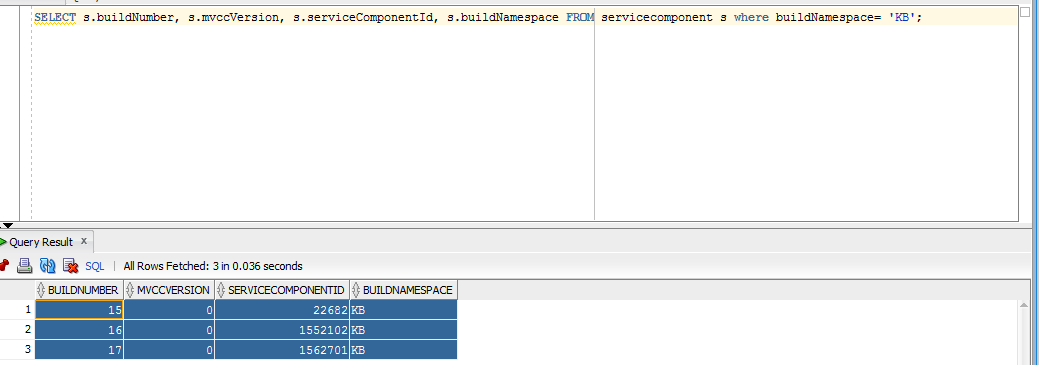
Task: Click the Print results icon
Action: 25,266
